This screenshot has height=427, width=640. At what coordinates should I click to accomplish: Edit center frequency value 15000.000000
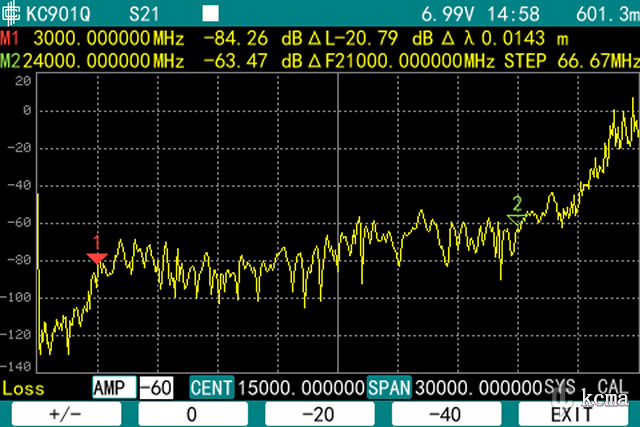(299, 387)
